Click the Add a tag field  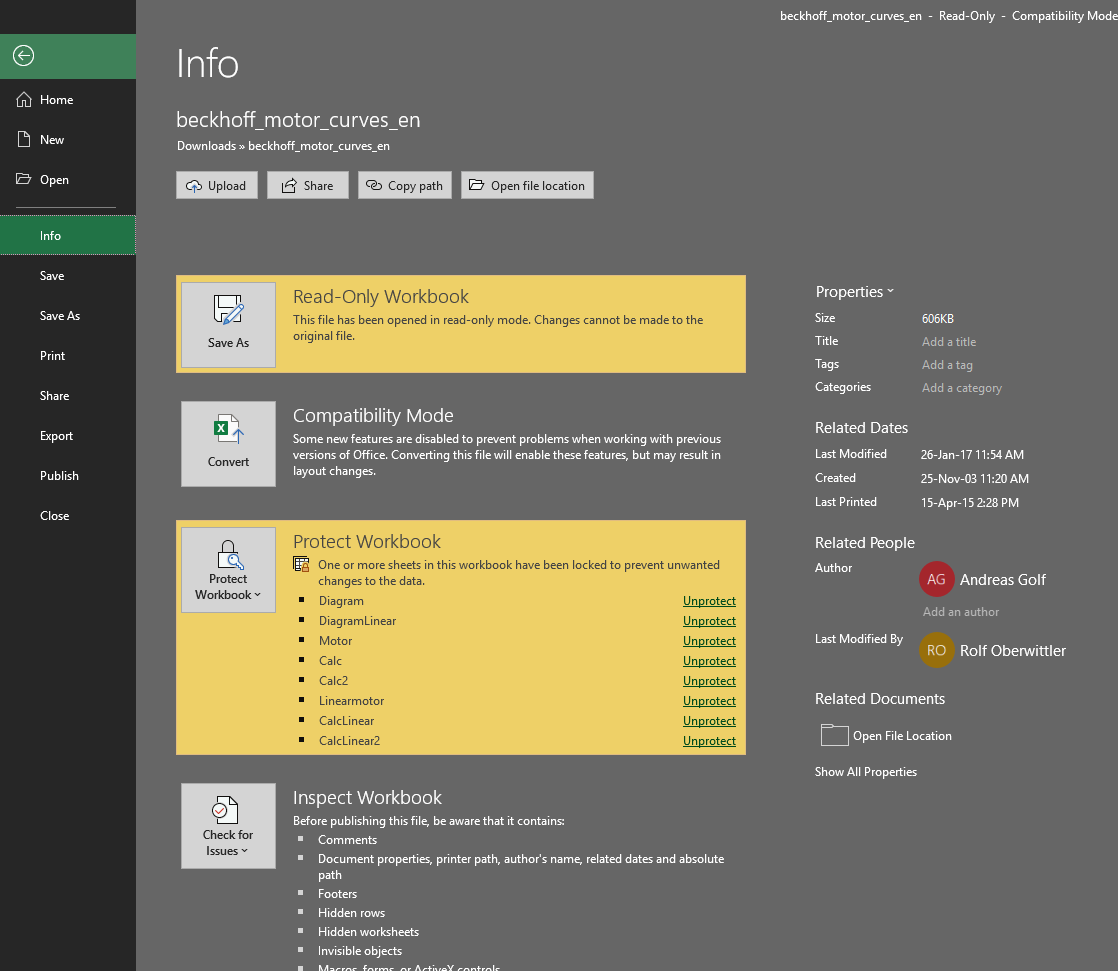click(x=947, y=364)
